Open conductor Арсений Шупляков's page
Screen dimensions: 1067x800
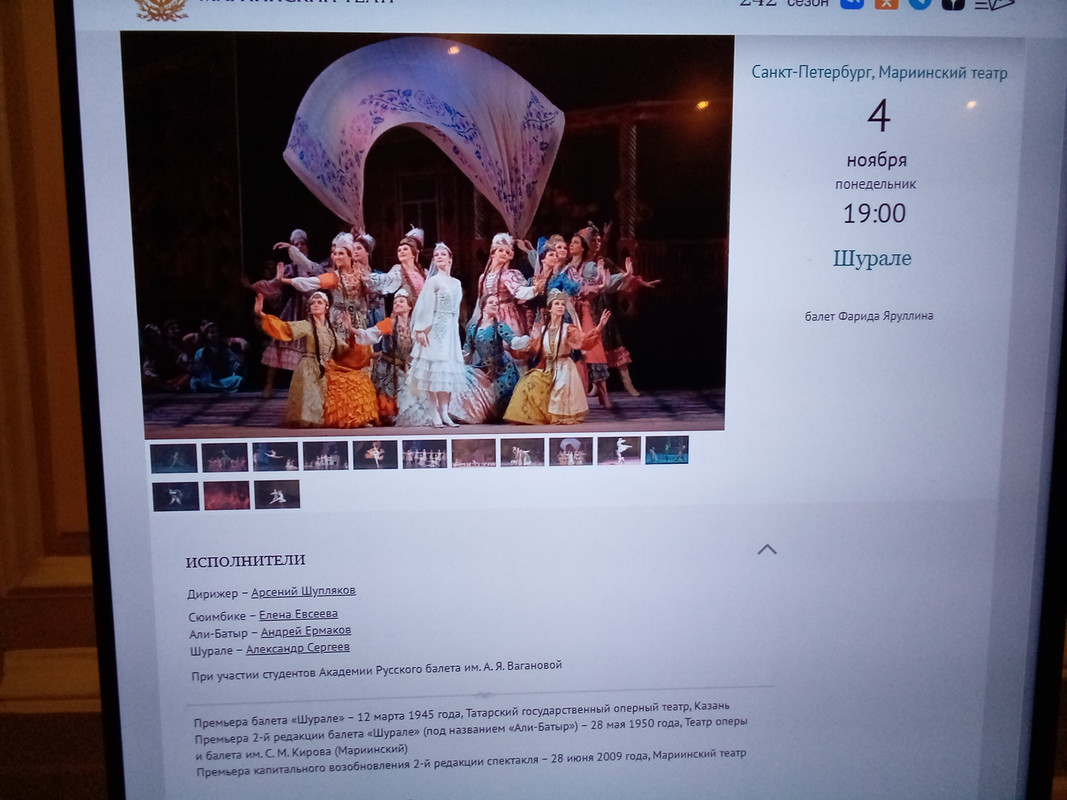303,591
